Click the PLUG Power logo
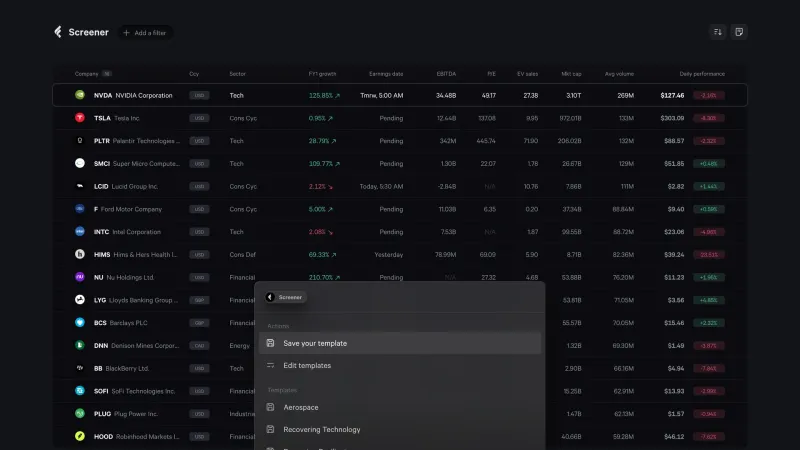The height and width of the screenshot is (450, 800). (80, 413)
